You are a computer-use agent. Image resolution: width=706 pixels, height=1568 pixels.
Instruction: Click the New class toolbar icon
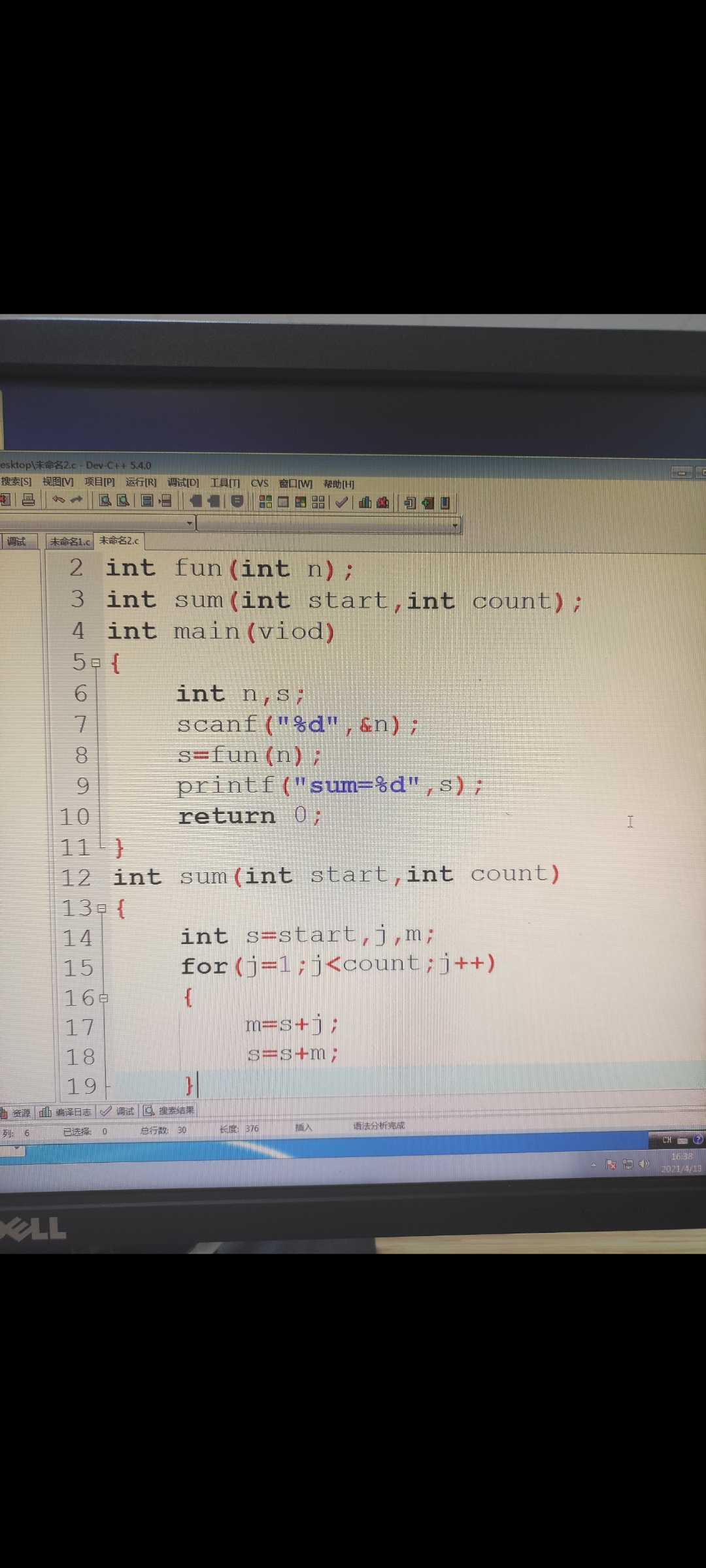pos(411,502)
